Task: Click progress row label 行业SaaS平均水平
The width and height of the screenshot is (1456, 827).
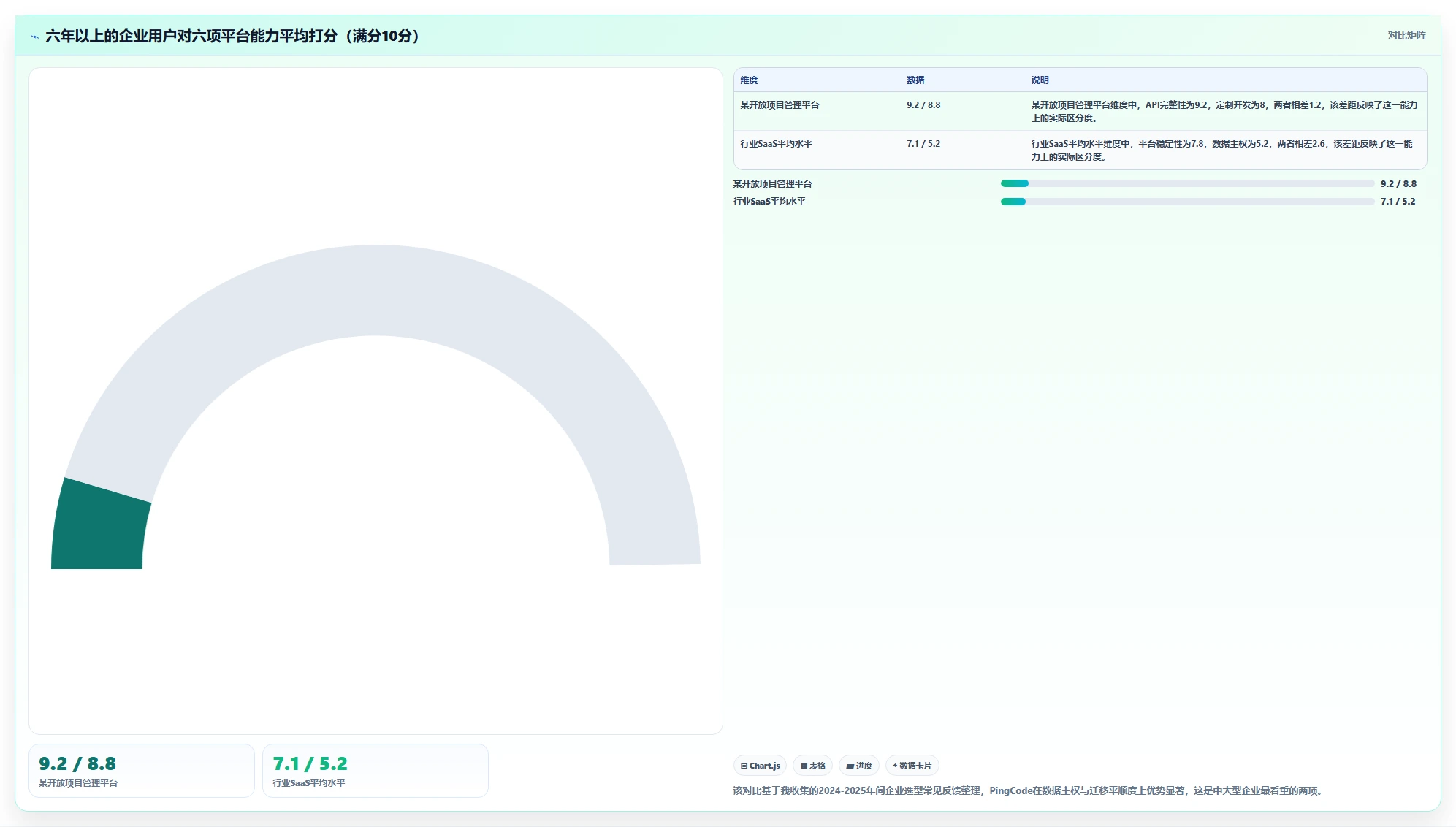Action: pos(769,202)
